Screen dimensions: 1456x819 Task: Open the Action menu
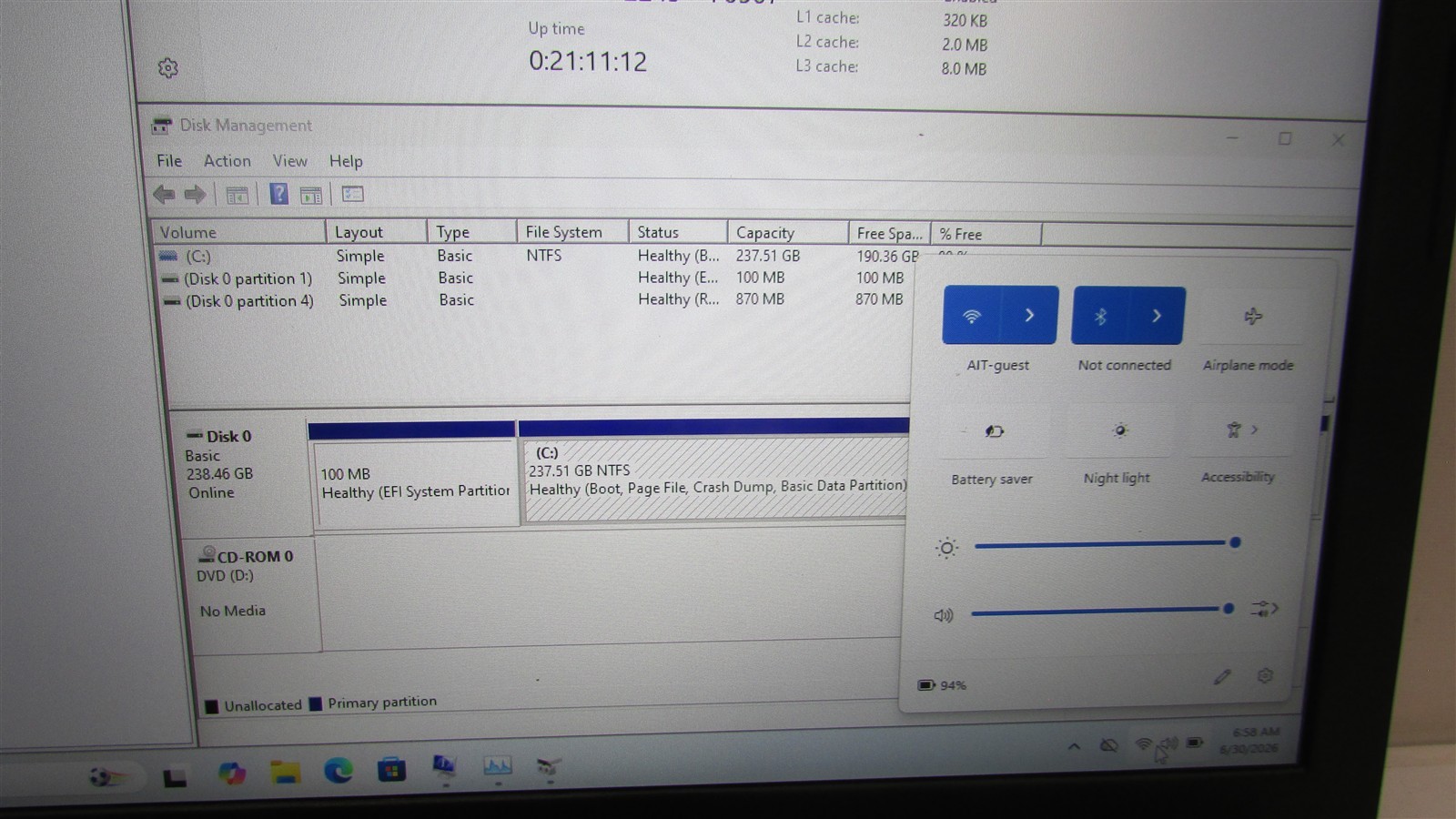point(227,161)
